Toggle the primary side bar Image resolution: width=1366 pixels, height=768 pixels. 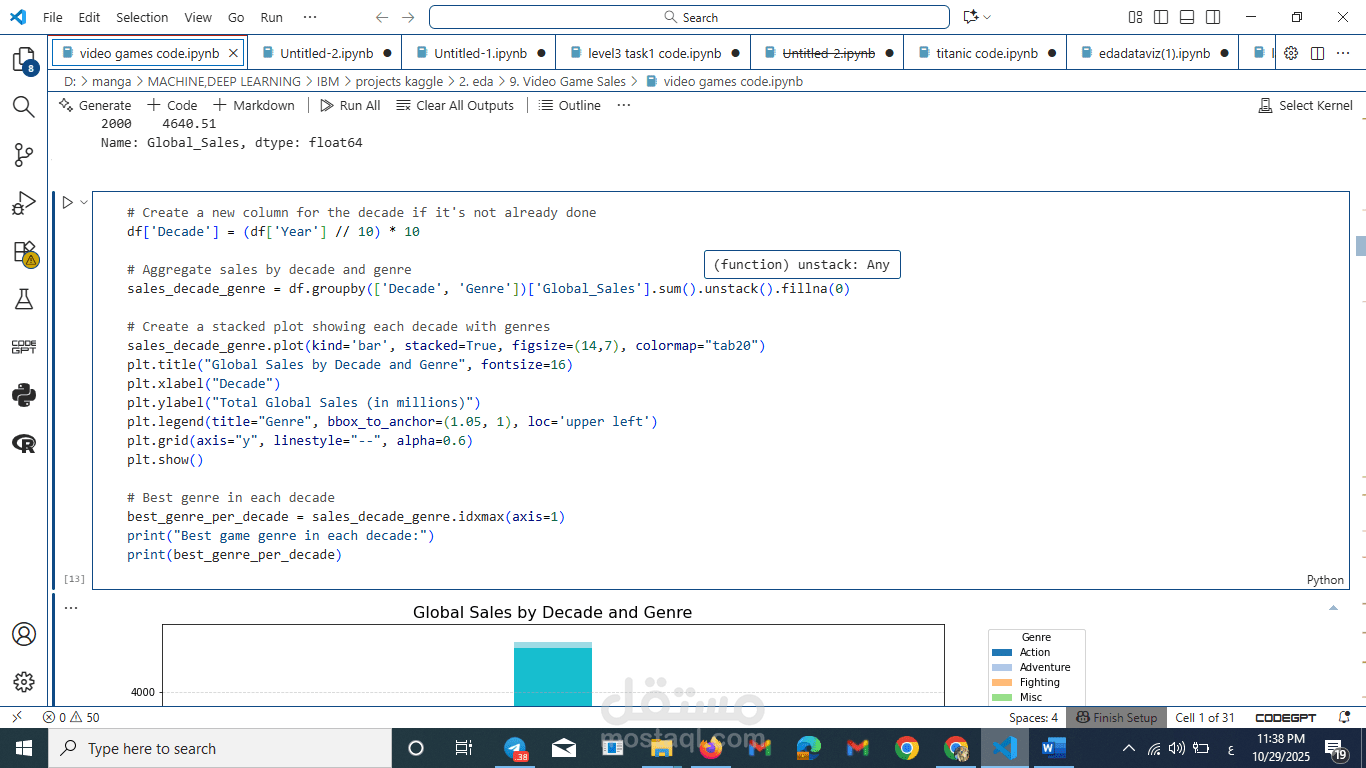click(1161, 17)
